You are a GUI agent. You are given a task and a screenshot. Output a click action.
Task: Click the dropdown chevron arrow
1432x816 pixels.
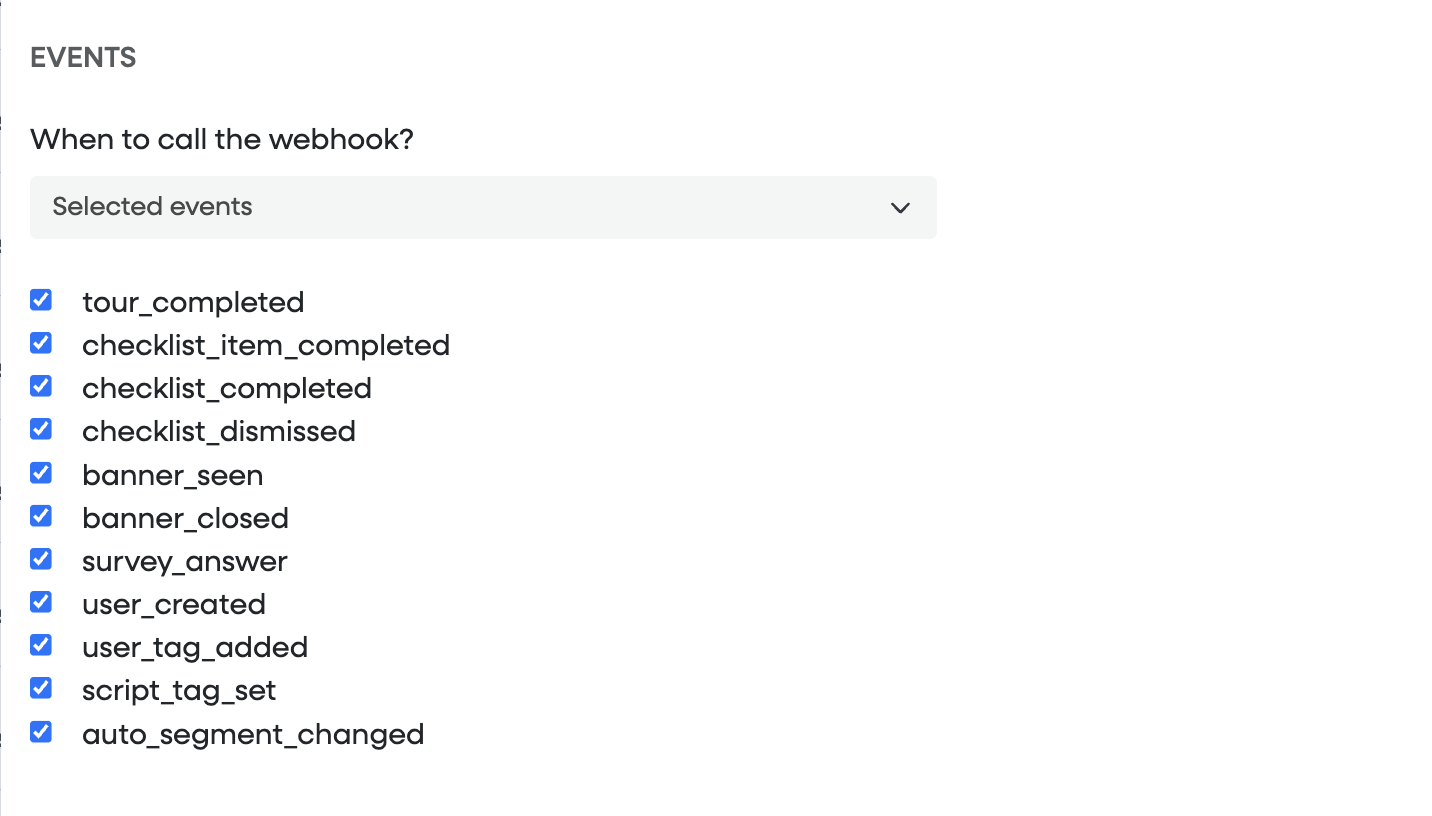coord(900,208)
